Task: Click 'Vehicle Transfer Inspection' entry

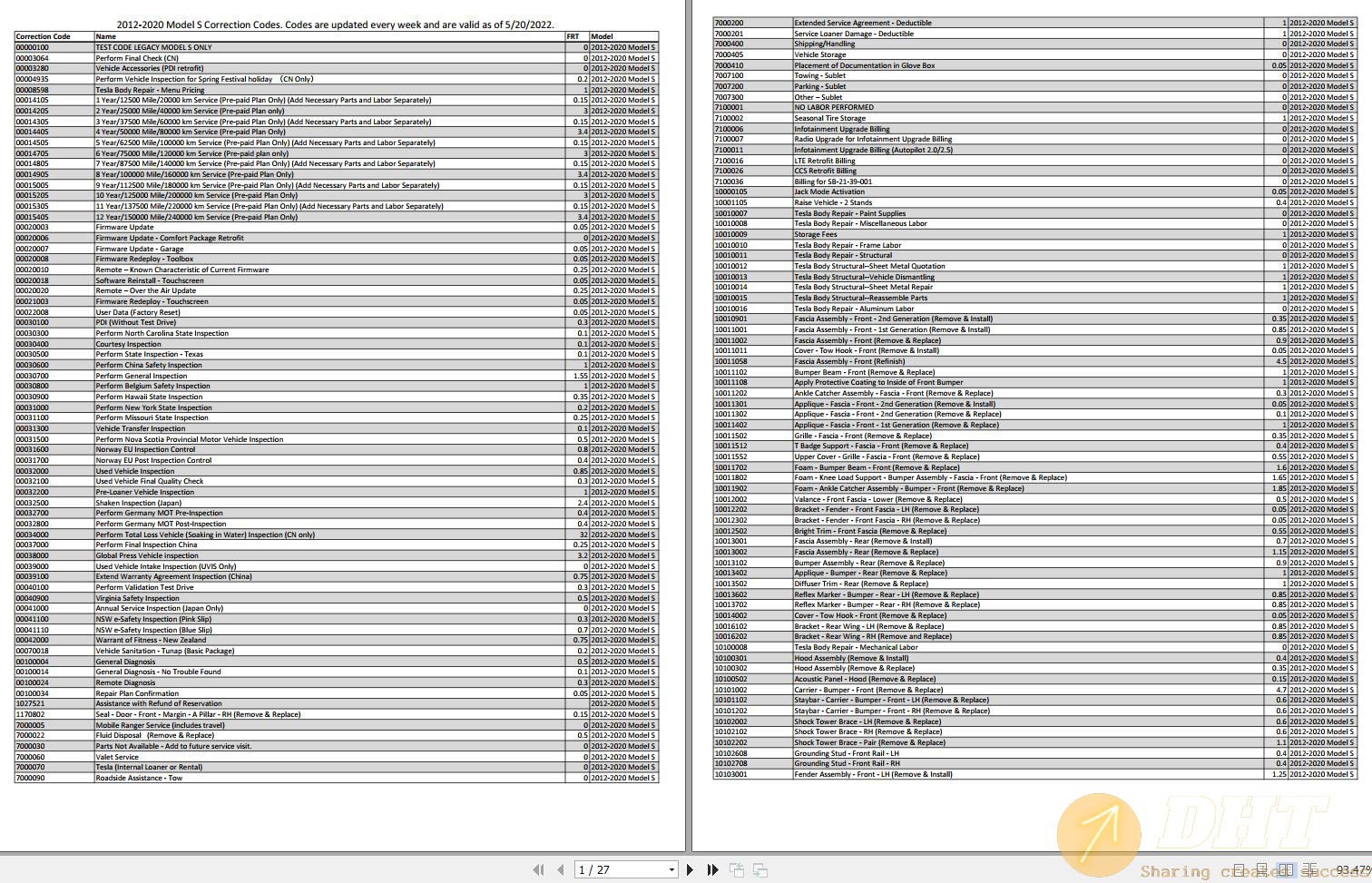Action: click(141, 428)
